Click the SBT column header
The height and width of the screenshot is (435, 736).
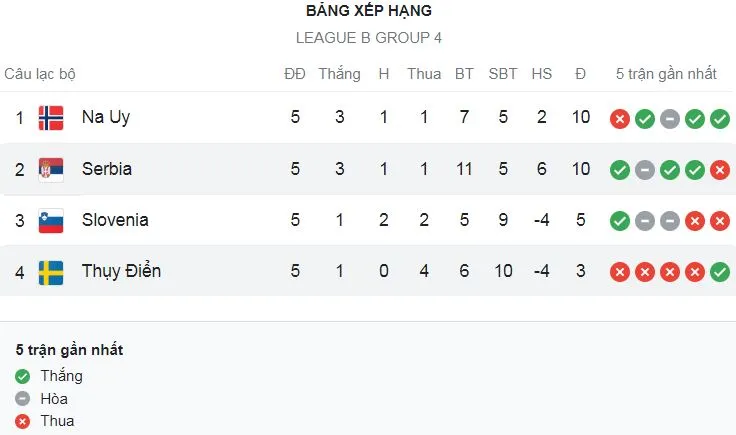(503, 74)
